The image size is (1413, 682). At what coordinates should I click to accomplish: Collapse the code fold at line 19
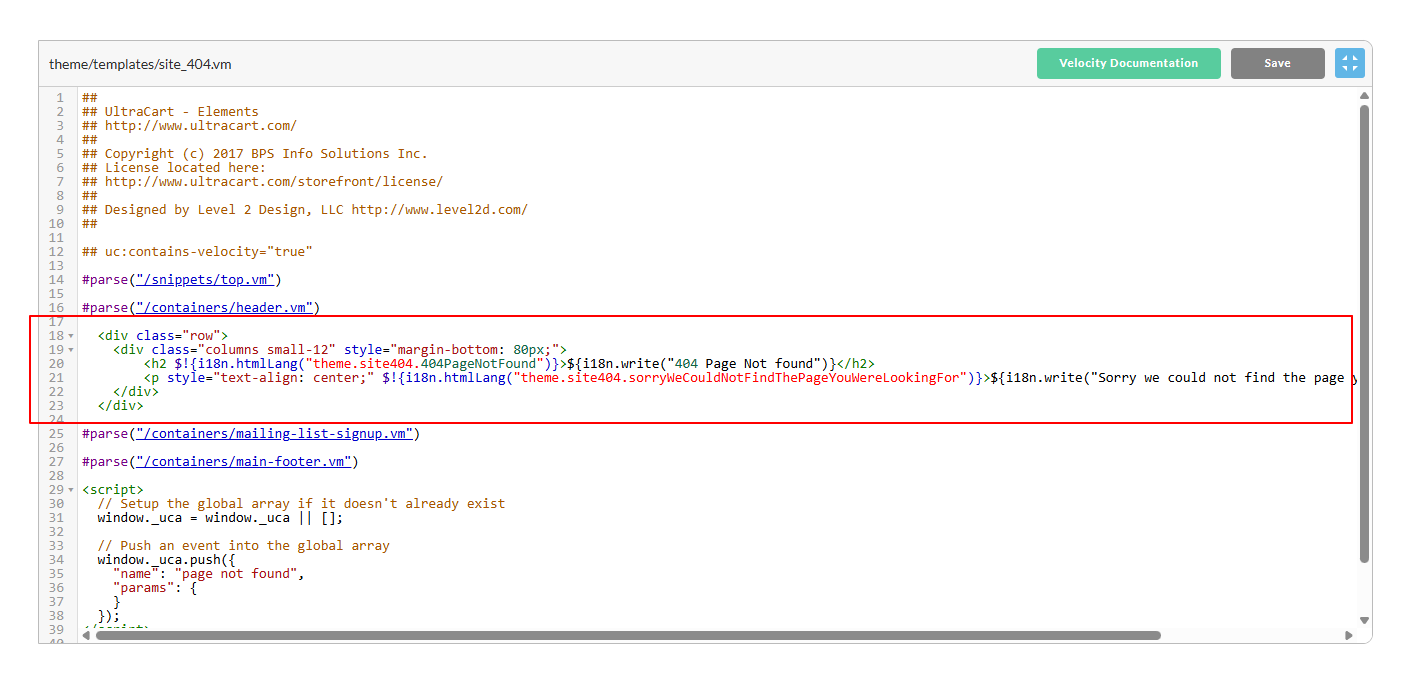click(x=71, y=350)
